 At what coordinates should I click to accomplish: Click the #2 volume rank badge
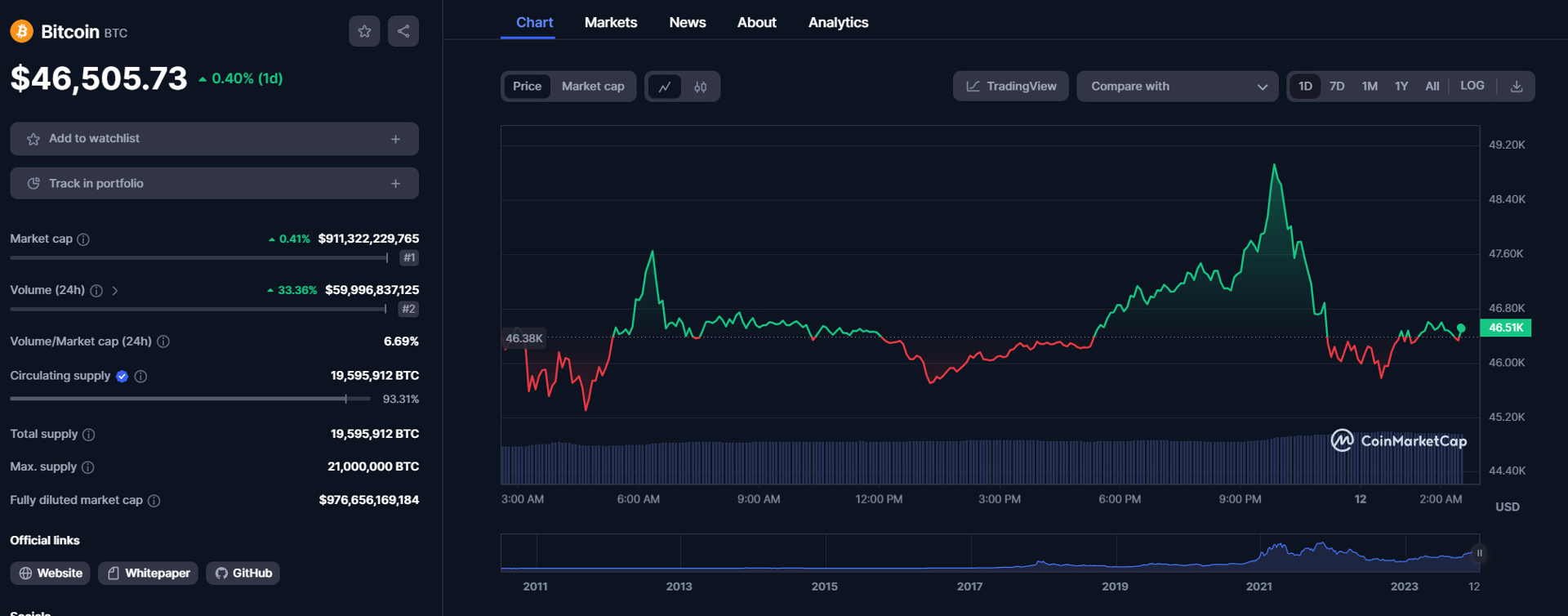tap(408, 310)
